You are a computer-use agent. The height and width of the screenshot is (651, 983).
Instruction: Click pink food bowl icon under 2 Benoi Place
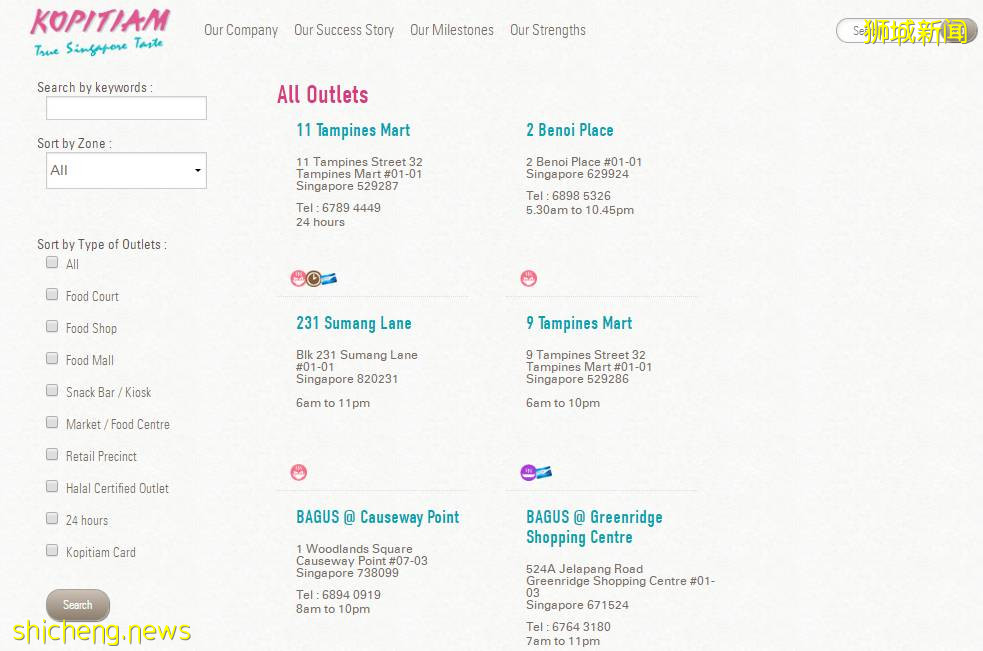(528, 279)
